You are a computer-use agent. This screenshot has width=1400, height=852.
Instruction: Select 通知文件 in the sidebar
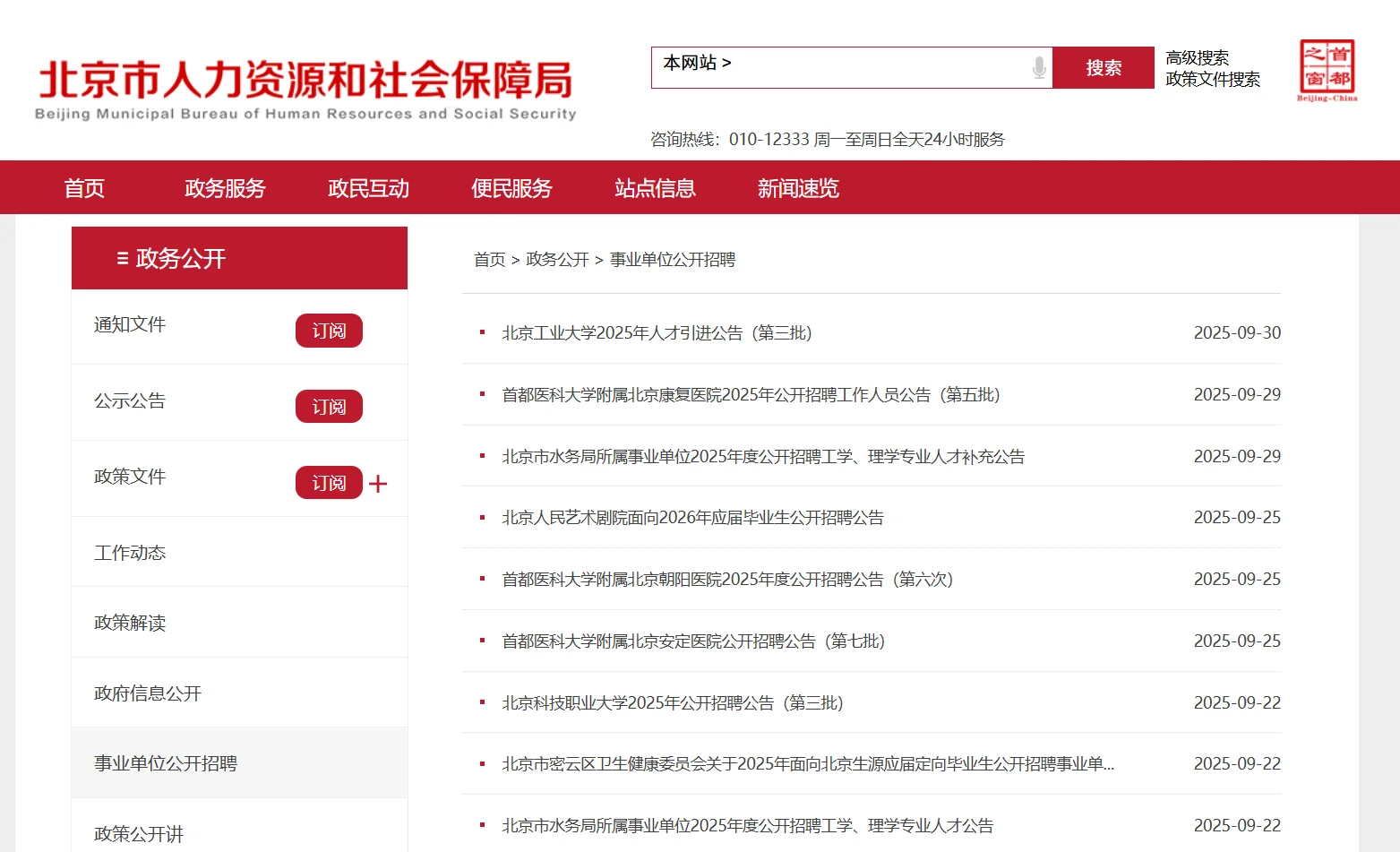[x=130, y=324]
